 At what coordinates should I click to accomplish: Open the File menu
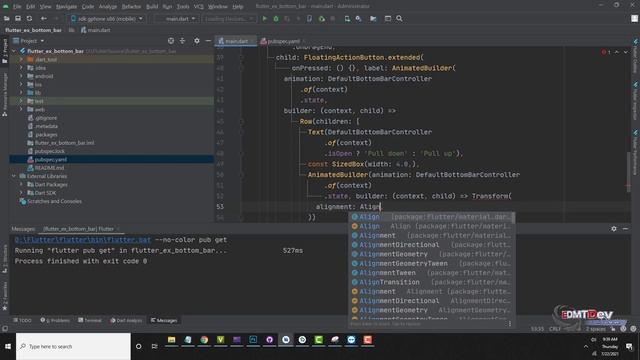(x=17, y=7)
